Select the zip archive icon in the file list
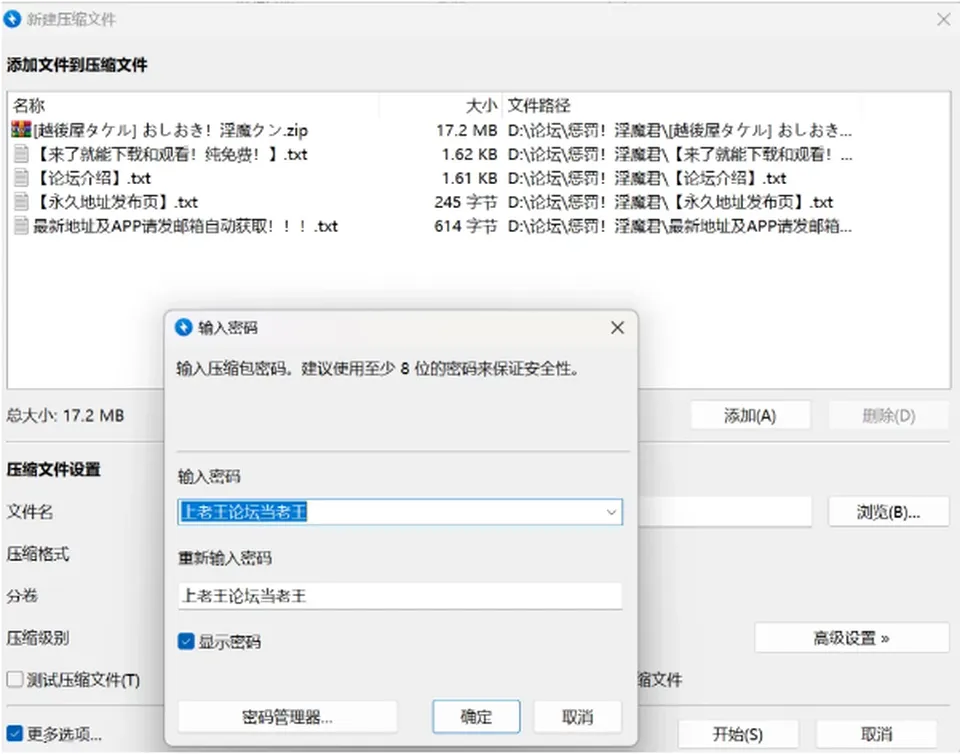Viewport: 960px width, 754px height. 21,130
